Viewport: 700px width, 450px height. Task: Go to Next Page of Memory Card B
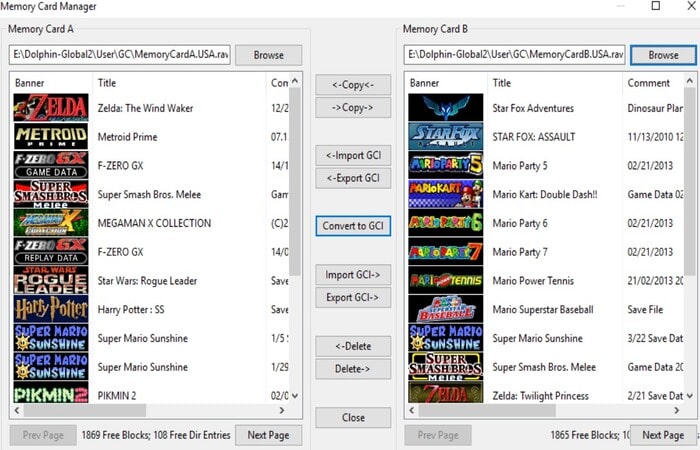click(x=663, y=435)
